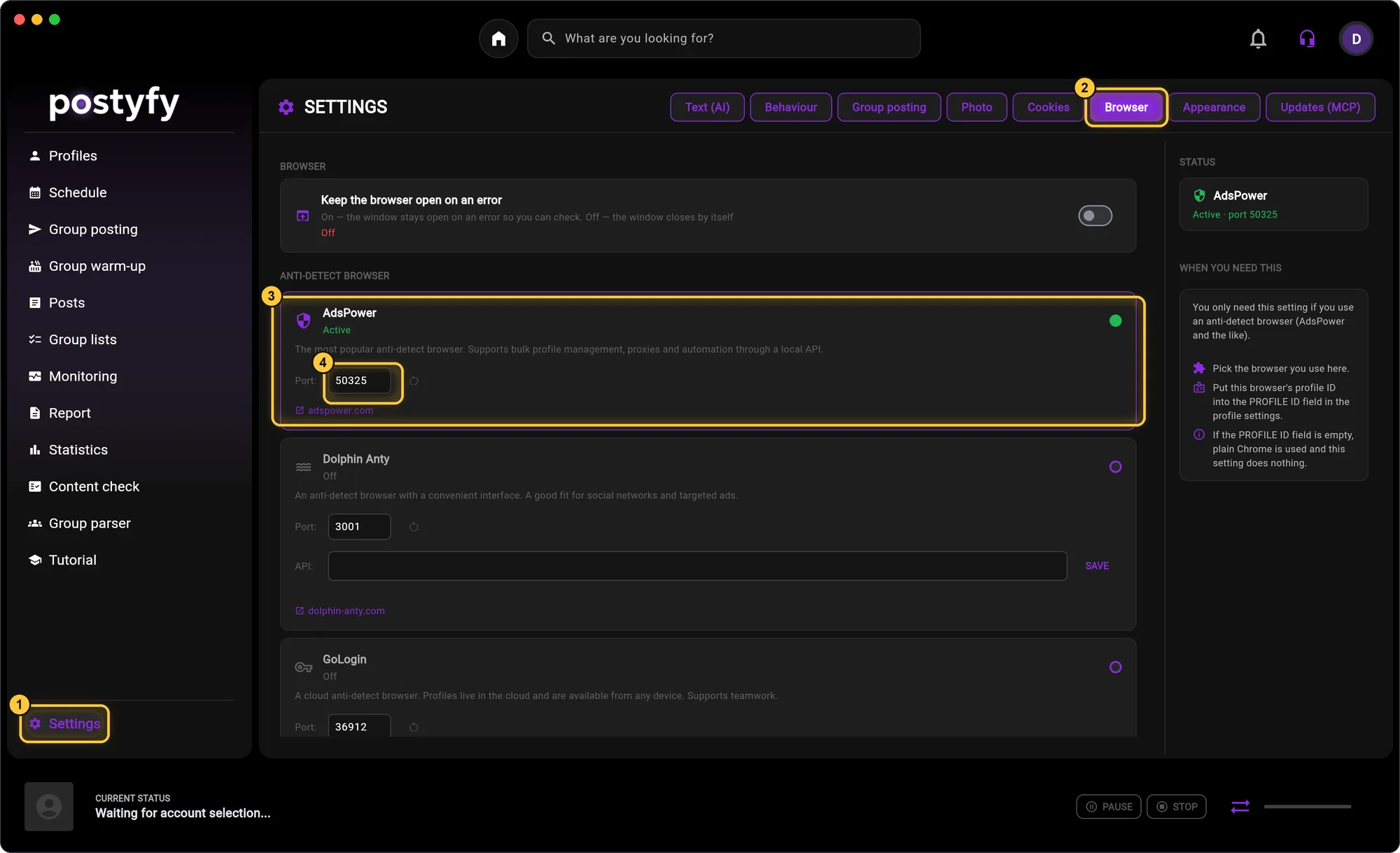Image resolution: width=1400 pixels, height=853 pixels.
Task: Click the Dolphin Anty waves icon
Action: [x=303, y=467]
